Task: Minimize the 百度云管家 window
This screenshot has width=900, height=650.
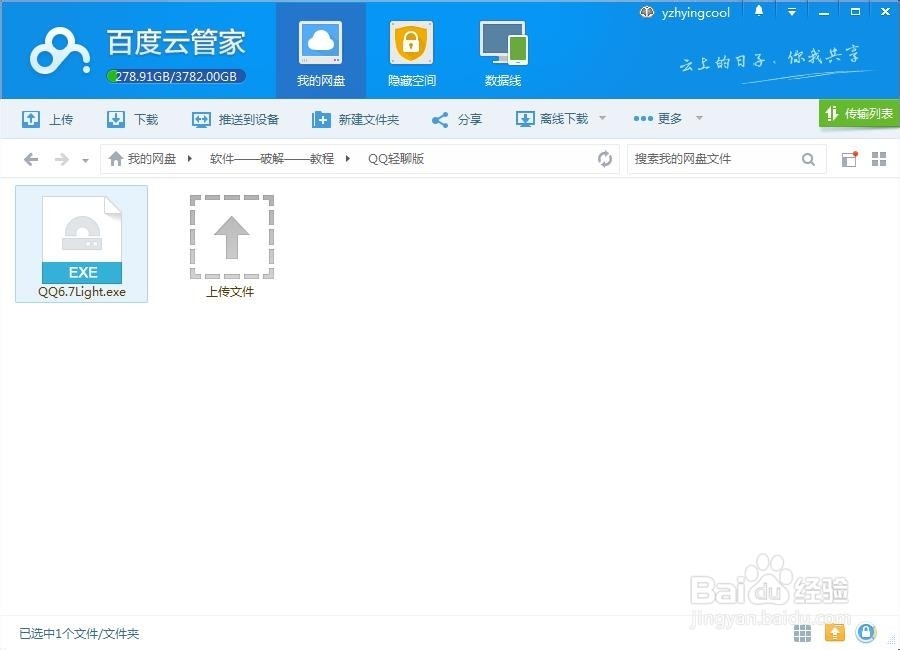Action: (x=824, y=12)
